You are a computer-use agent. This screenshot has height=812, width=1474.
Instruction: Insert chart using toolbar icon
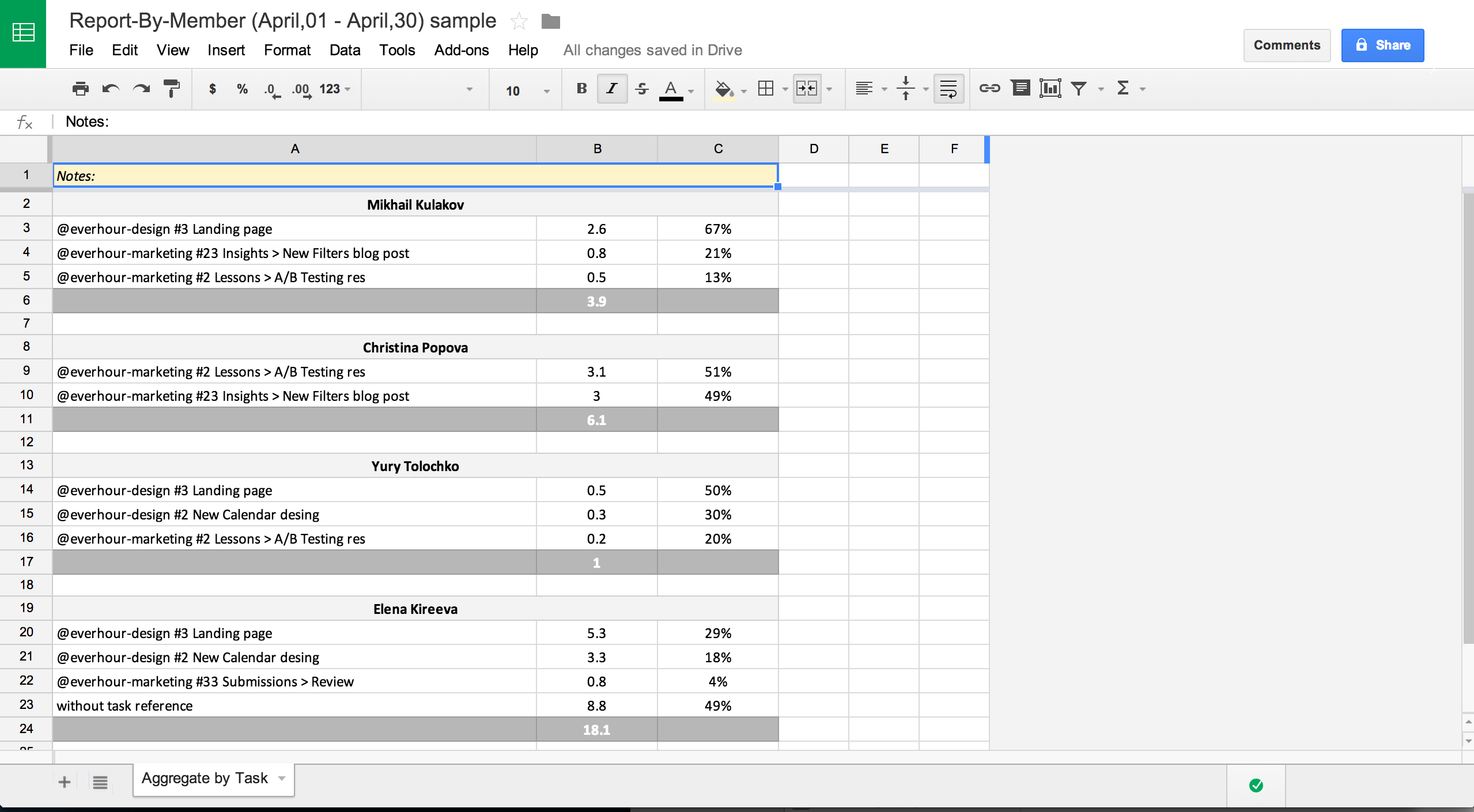(1050, 89)
